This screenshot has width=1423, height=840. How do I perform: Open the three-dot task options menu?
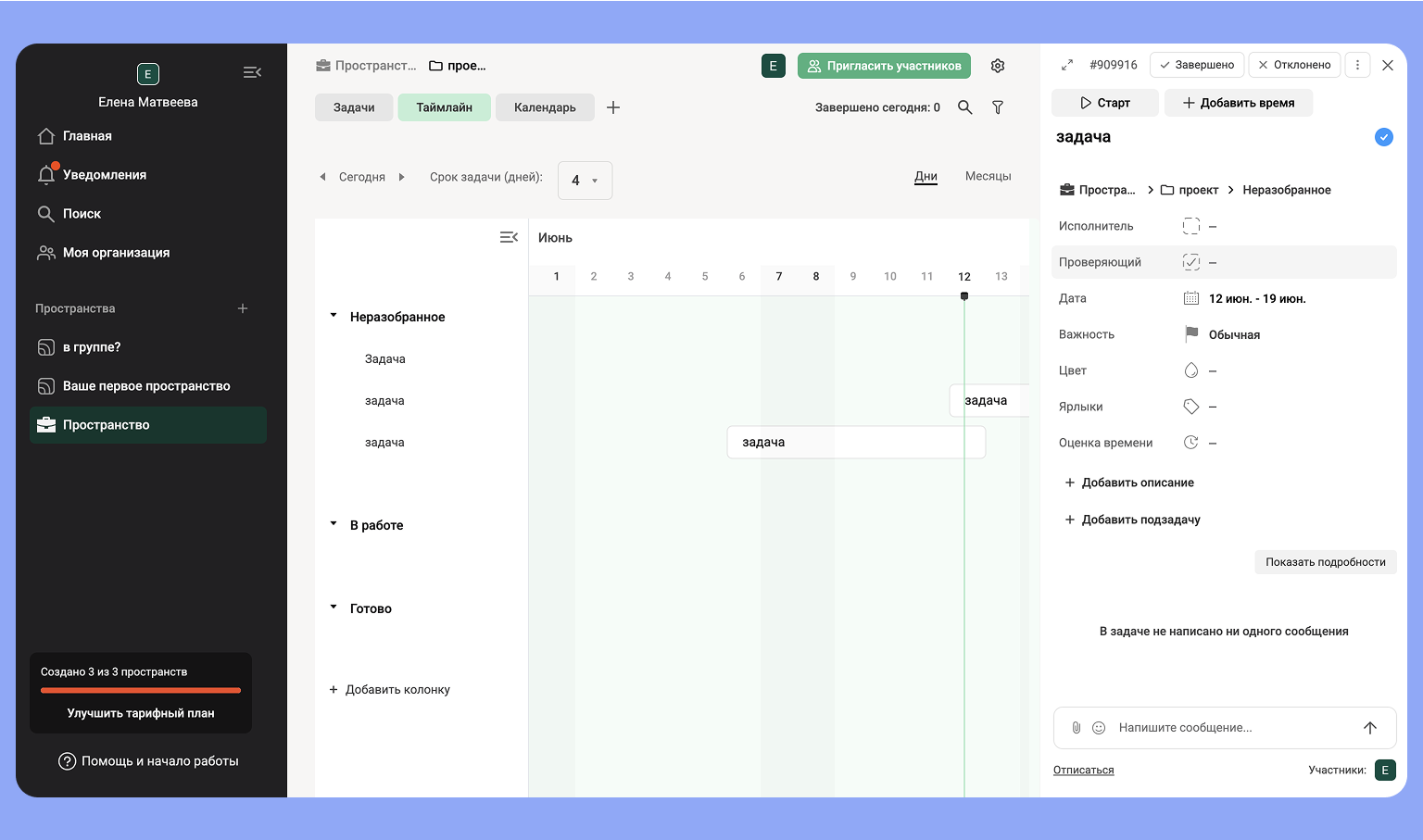(x=1357, y=65)
